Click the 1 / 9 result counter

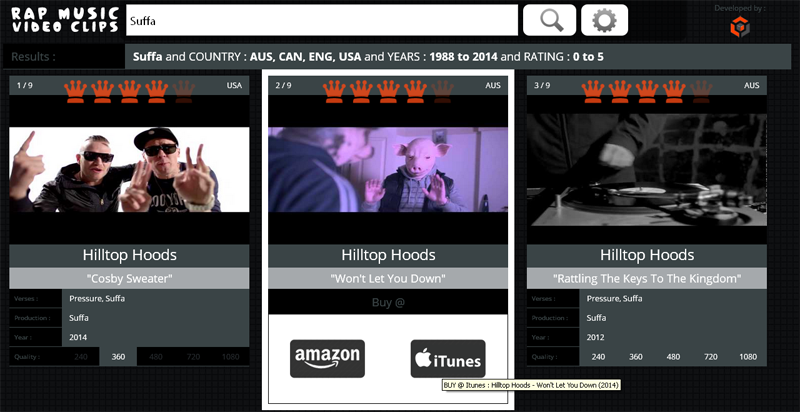tap(24, 85)
